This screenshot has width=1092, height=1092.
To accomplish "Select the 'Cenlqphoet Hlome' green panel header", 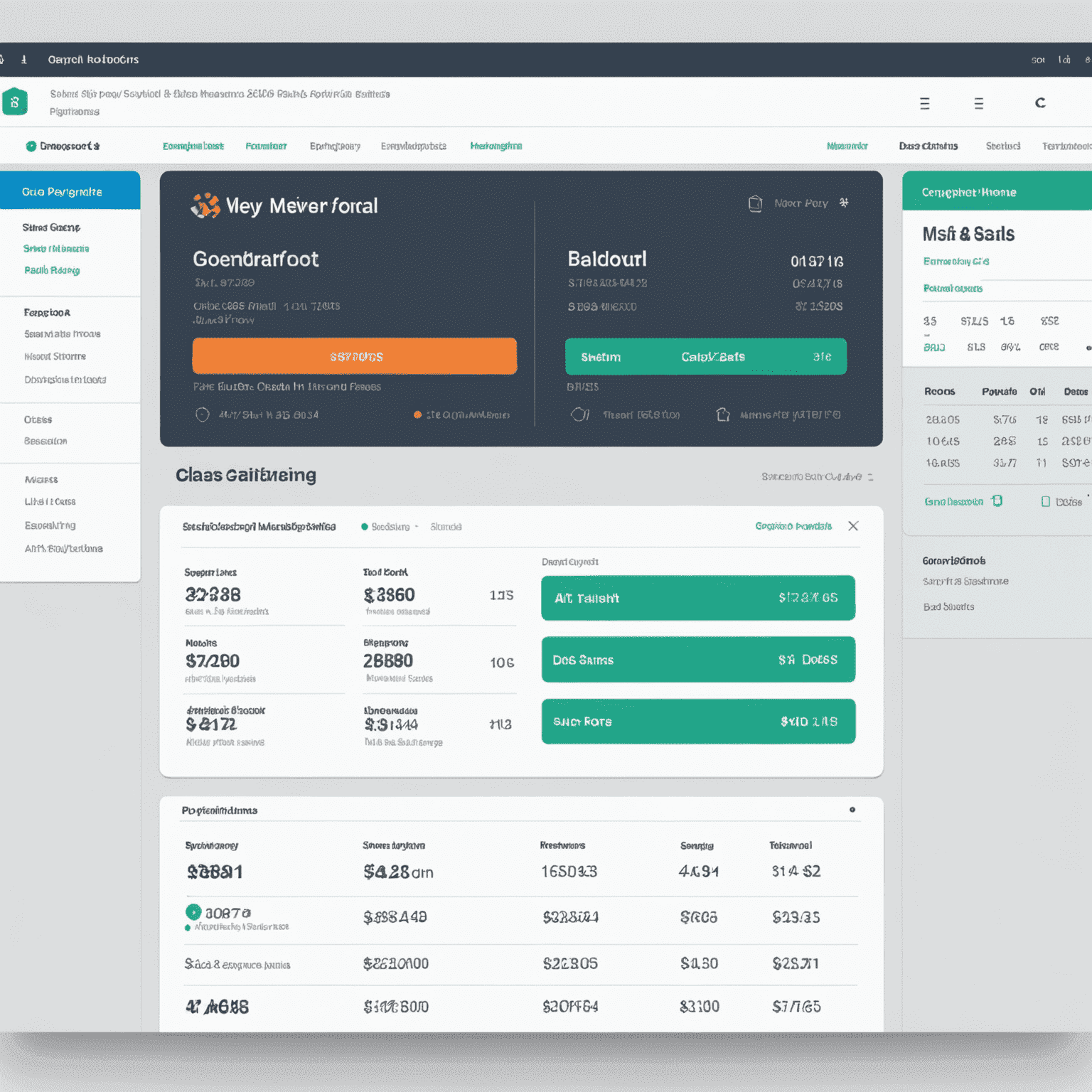I will coord(997,191).
